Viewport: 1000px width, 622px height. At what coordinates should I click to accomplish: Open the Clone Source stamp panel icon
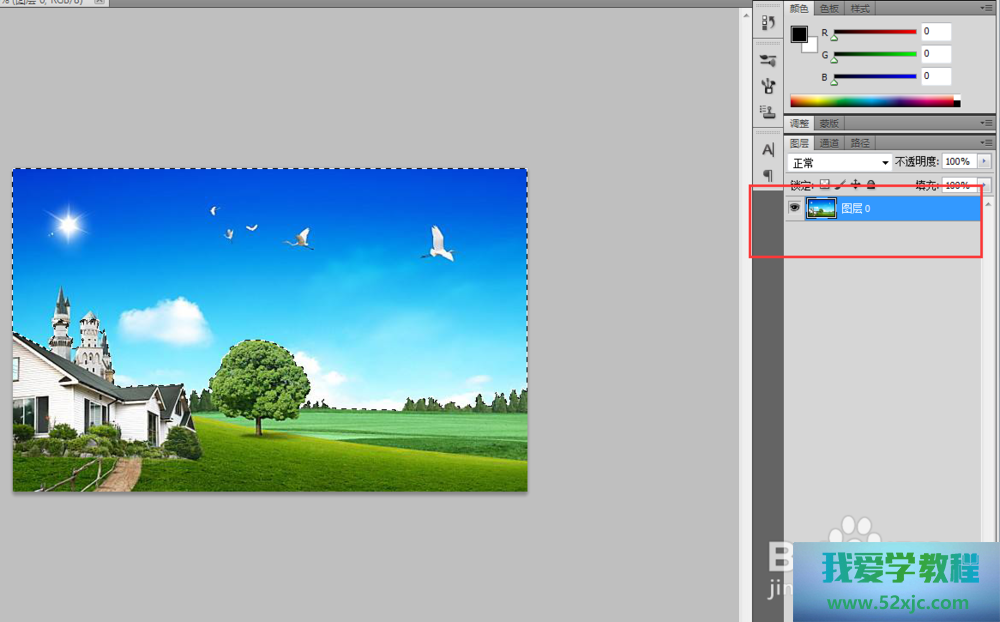click(768, 112)
